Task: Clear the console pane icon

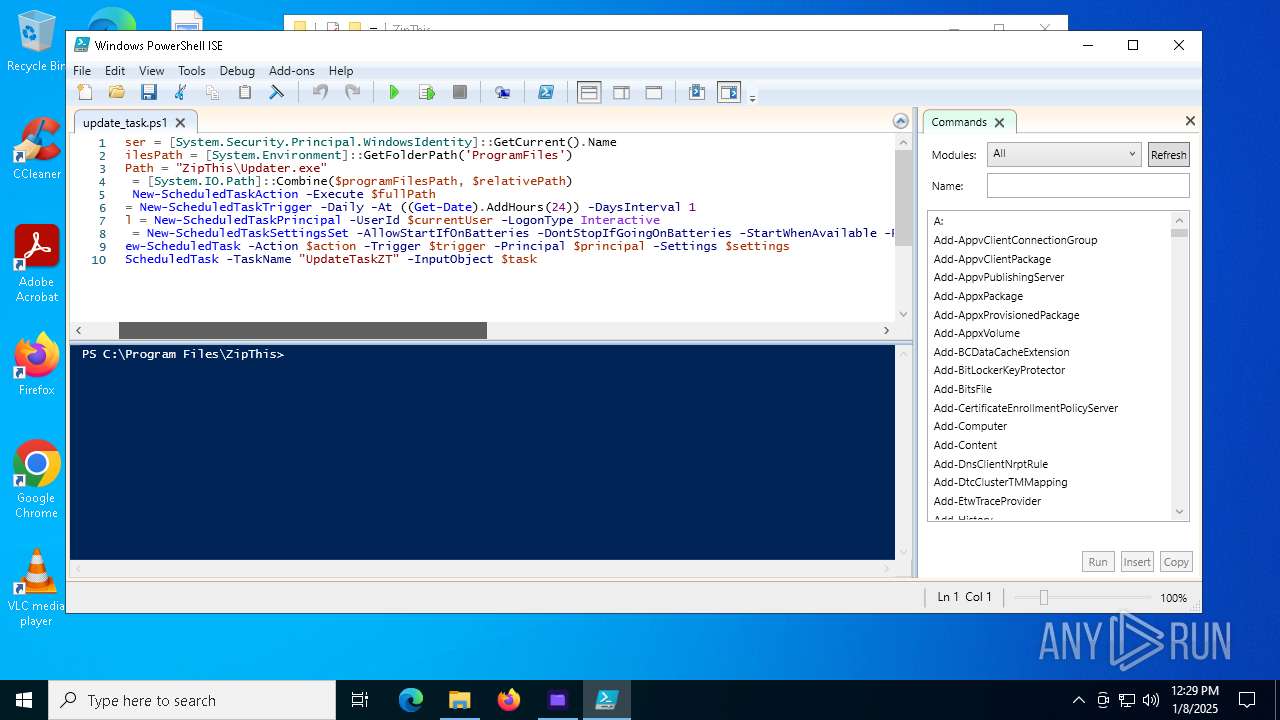Action: [x=277, y=92]
